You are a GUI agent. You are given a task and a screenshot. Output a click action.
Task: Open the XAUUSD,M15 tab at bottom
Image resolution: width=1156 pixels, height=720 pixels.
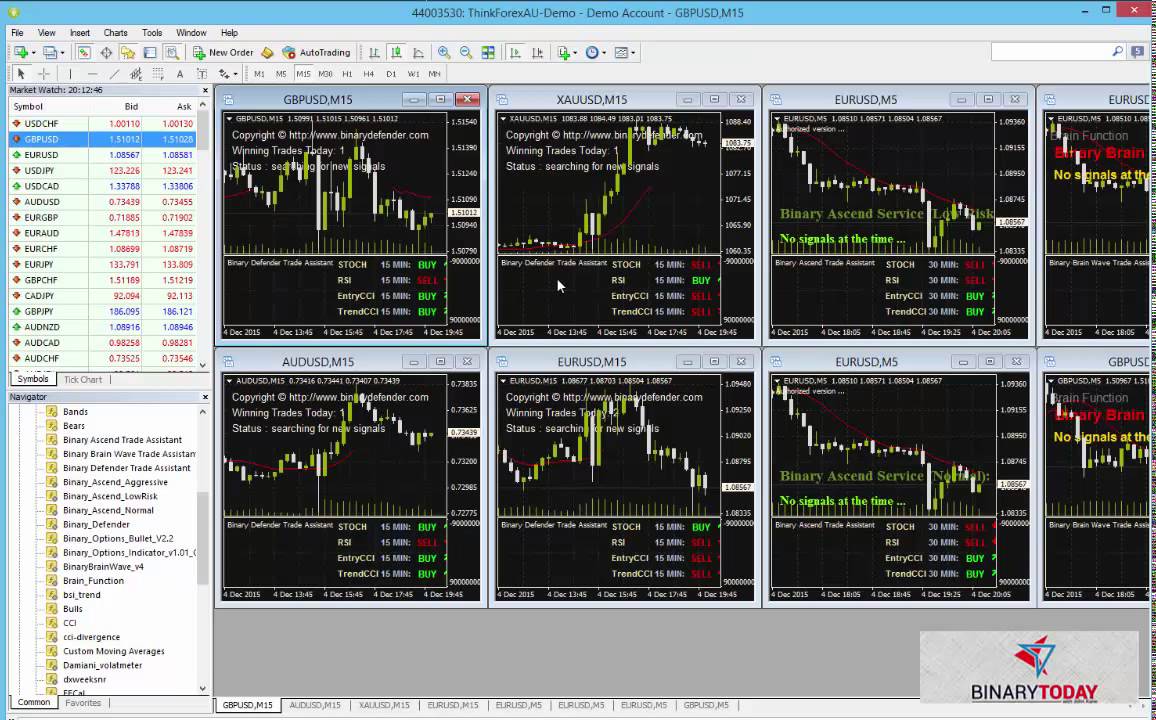pos(383,705)
